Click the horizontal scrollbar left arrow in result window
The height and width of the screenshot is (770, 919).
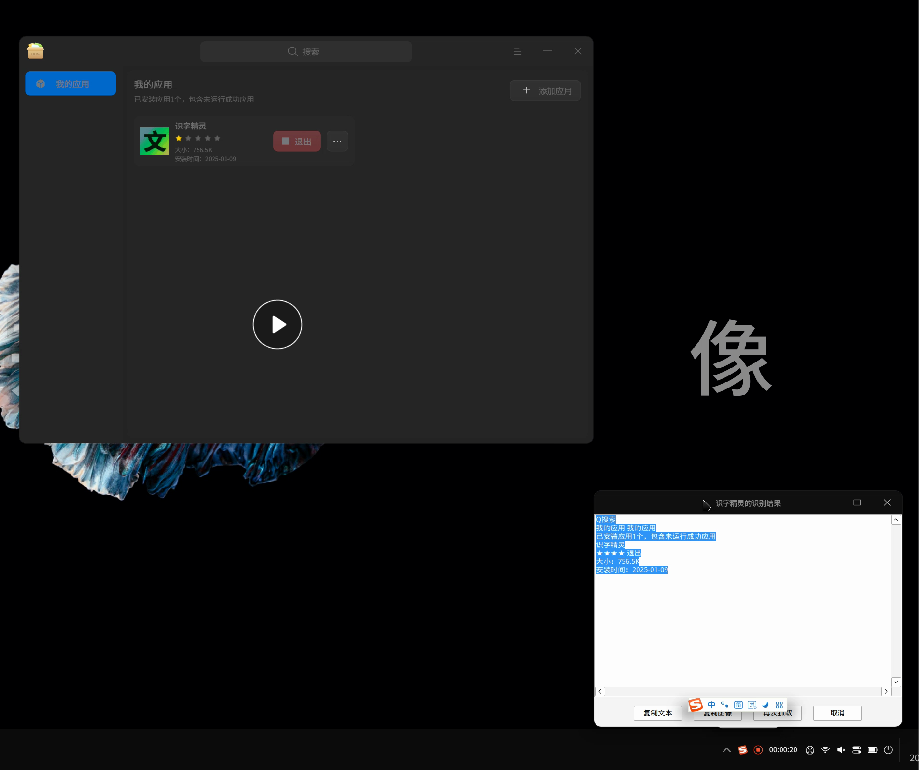click(x=599, y=691)
